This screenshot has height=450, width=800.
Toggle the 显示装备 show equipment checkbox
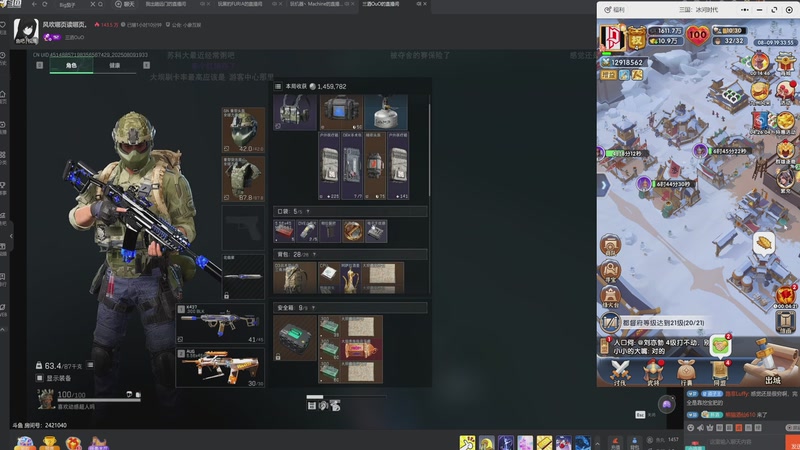coord(39,378)
